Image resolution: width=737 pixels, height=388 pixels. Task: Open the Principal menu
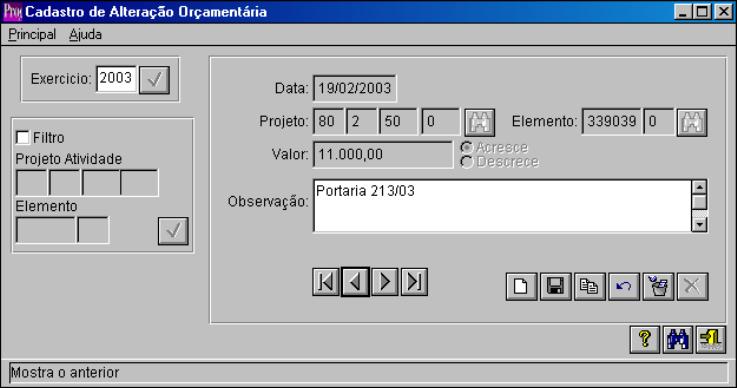pos(32,34)
